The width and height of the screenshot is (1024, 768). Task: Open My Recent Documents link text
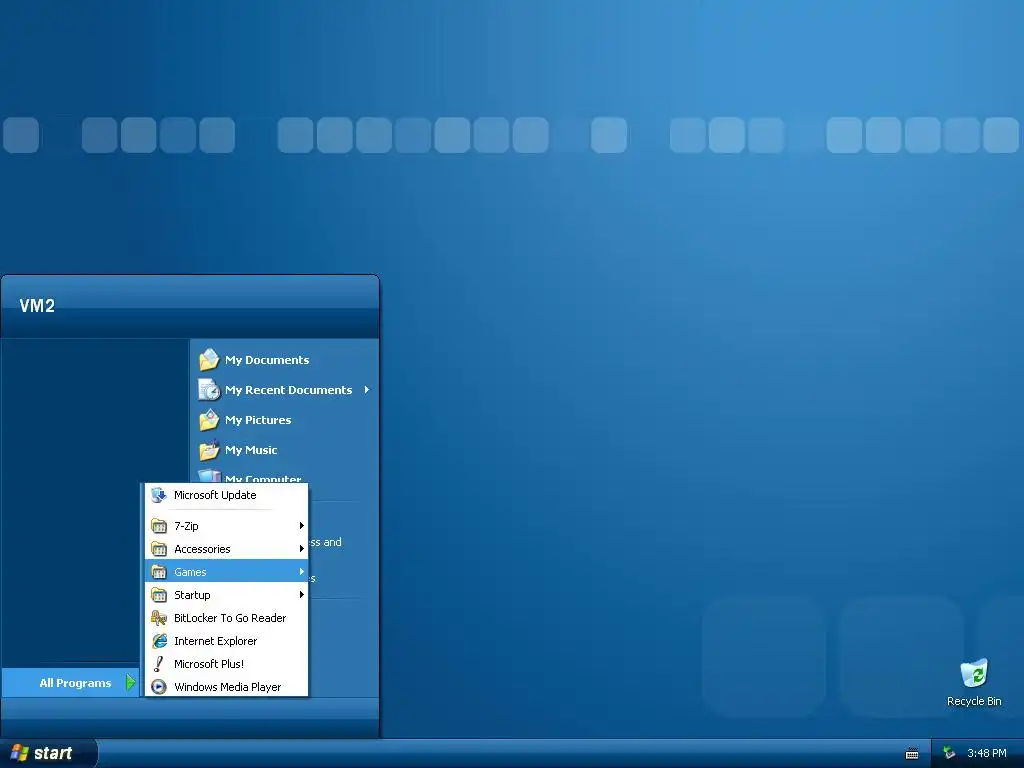point(288,390)
